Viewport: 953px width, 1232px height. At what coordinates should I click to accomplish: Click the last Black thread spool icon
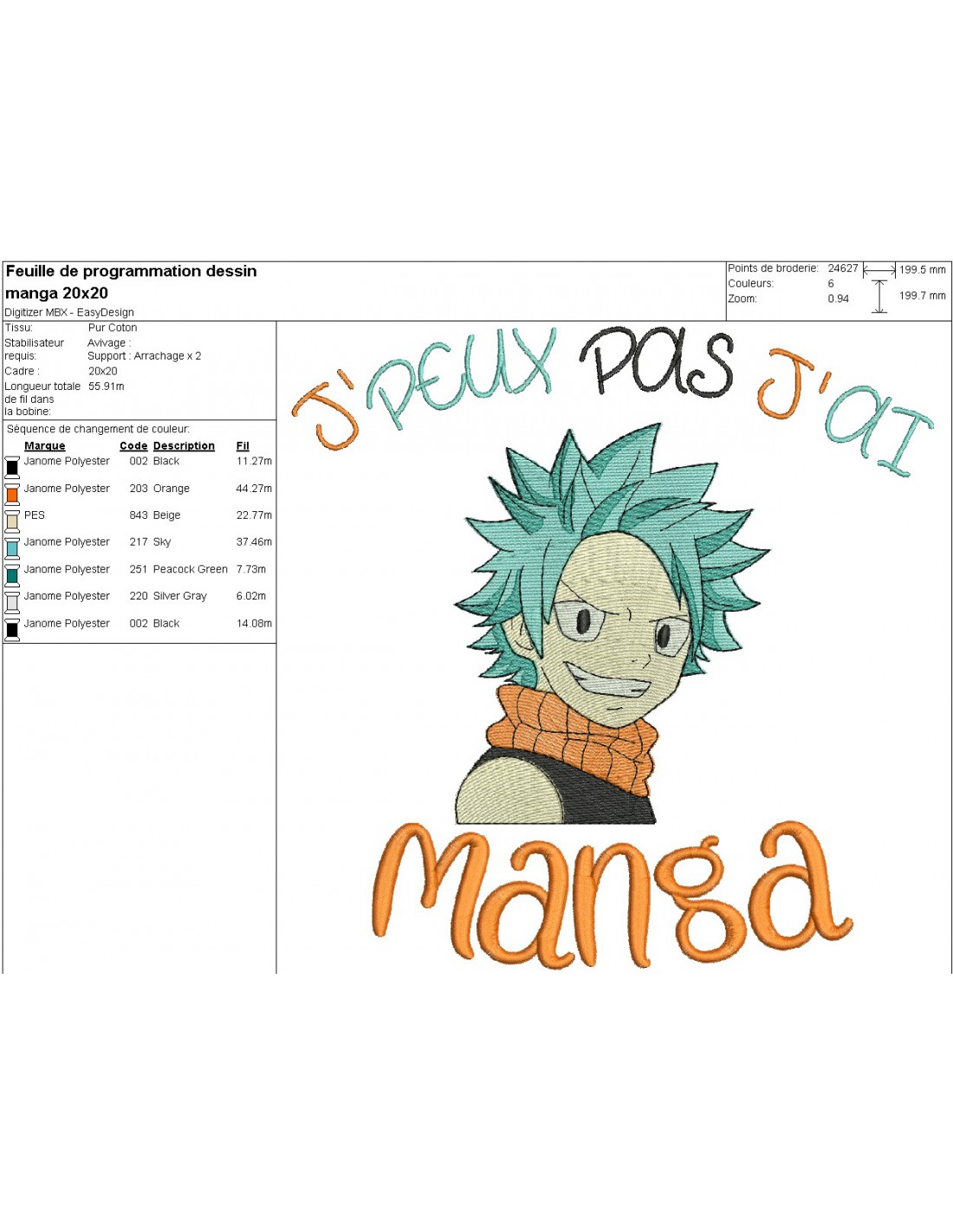pos(12,629)
